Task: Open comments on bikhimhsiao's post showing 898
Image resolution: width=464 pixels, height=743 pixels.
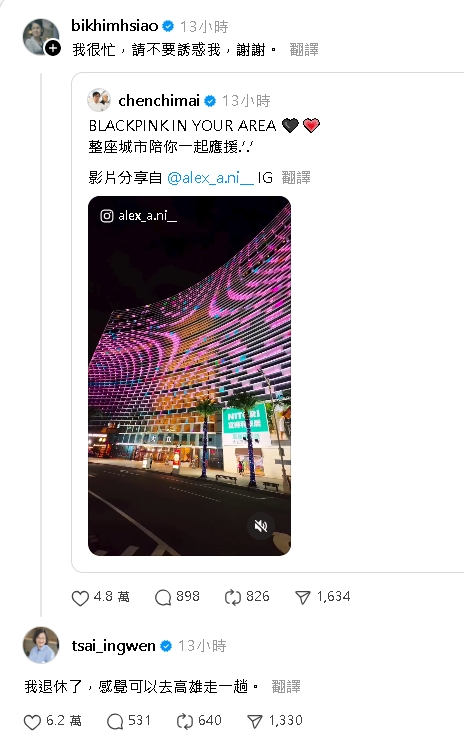Action: click(163, 598)
